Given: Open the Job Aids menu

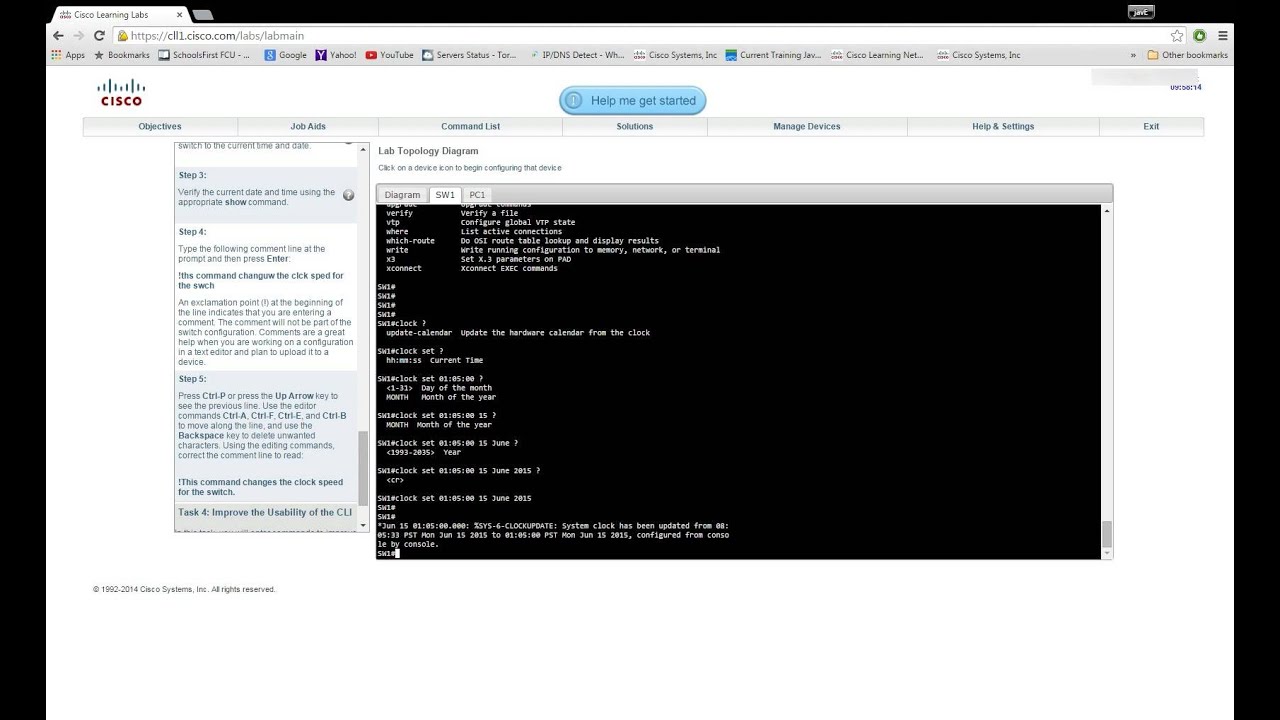Looking at the screenshot, I should [308, 126].
